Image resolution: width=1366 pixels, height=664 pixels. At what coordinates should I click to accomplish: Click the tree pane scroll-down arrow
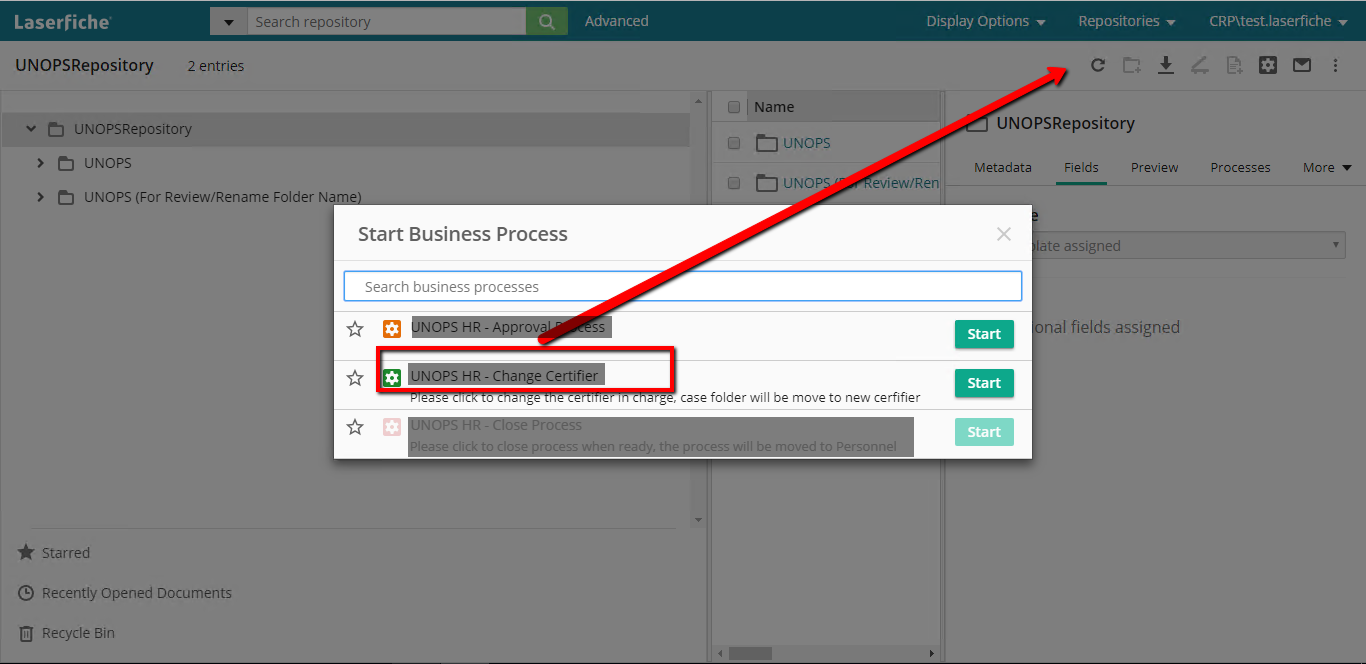698,520
